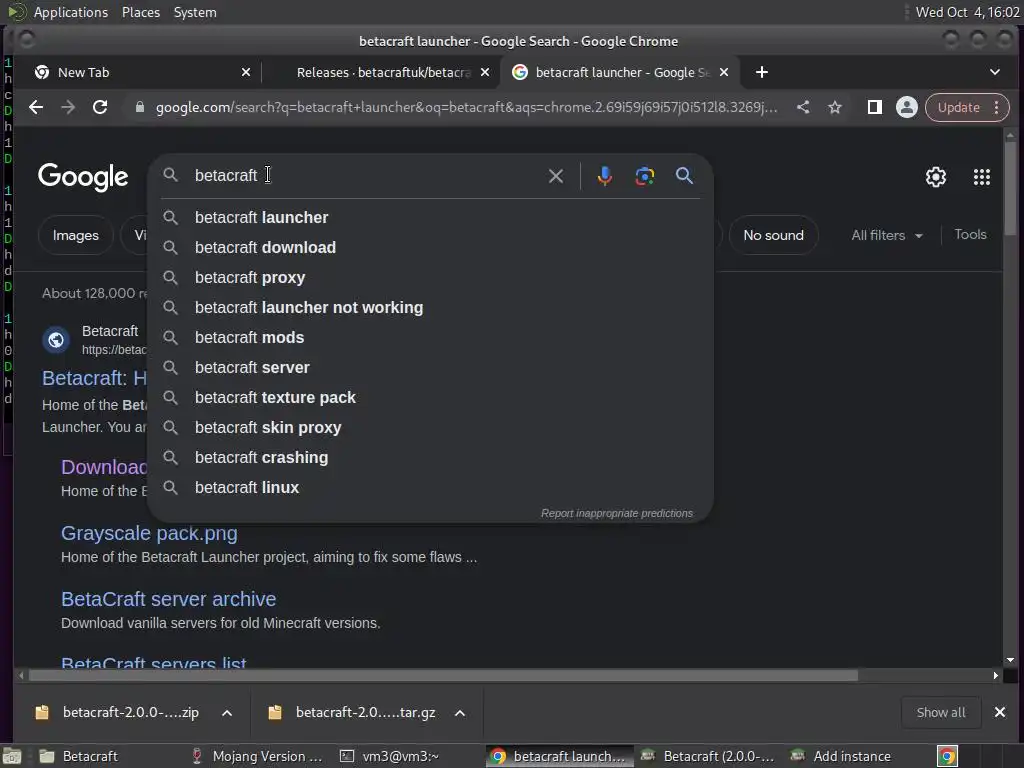The width and height of the screenshot is (1024, 768).
Task: Close the Releases betacraftuk tab
Action: click(x=485, y=72)
